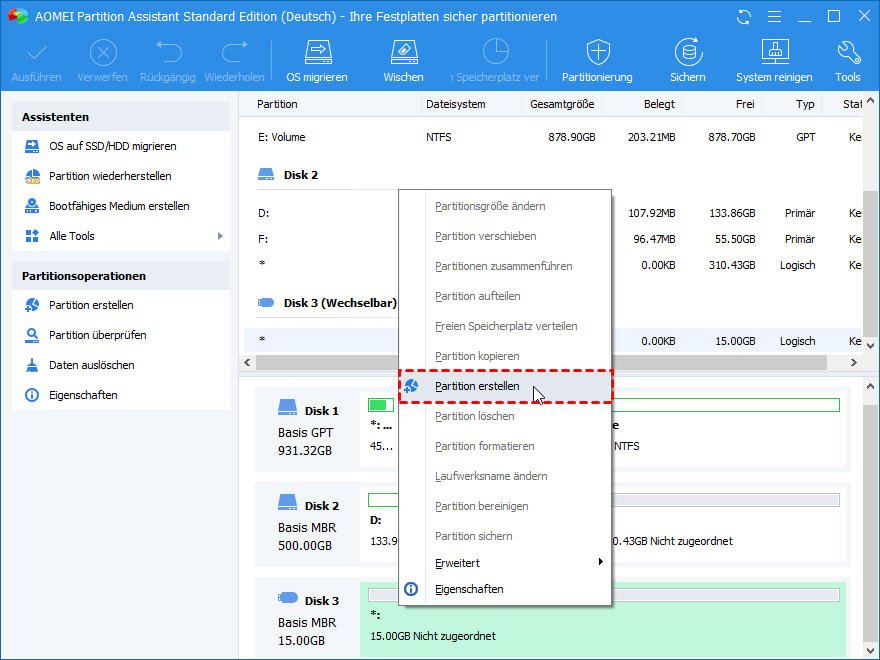Click down arrow of partition list scrollbar
The height and width of the screenshot is (660, 880).
pos(870,346)
